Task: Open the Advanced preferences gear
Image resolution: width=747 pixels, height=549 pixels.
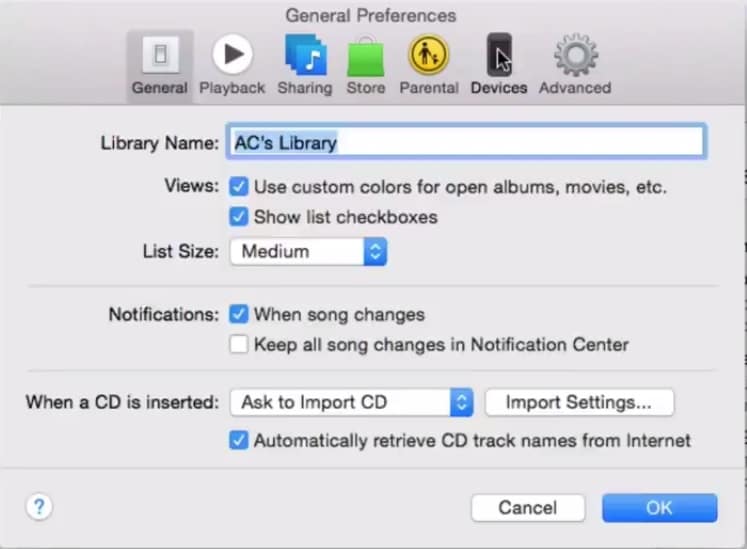Action: click(575, 66)
